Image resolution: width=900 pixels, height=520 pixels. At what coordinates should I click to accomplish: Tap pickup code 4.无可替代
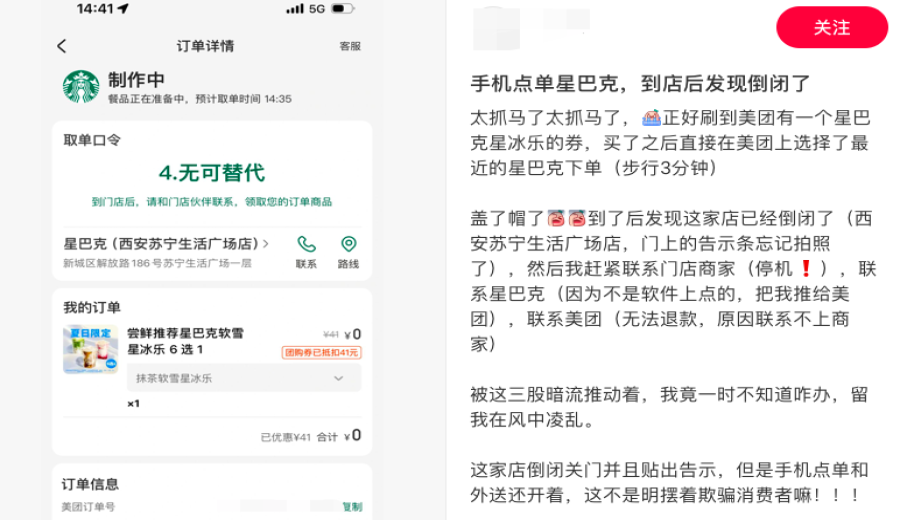(x=212, y=173)
